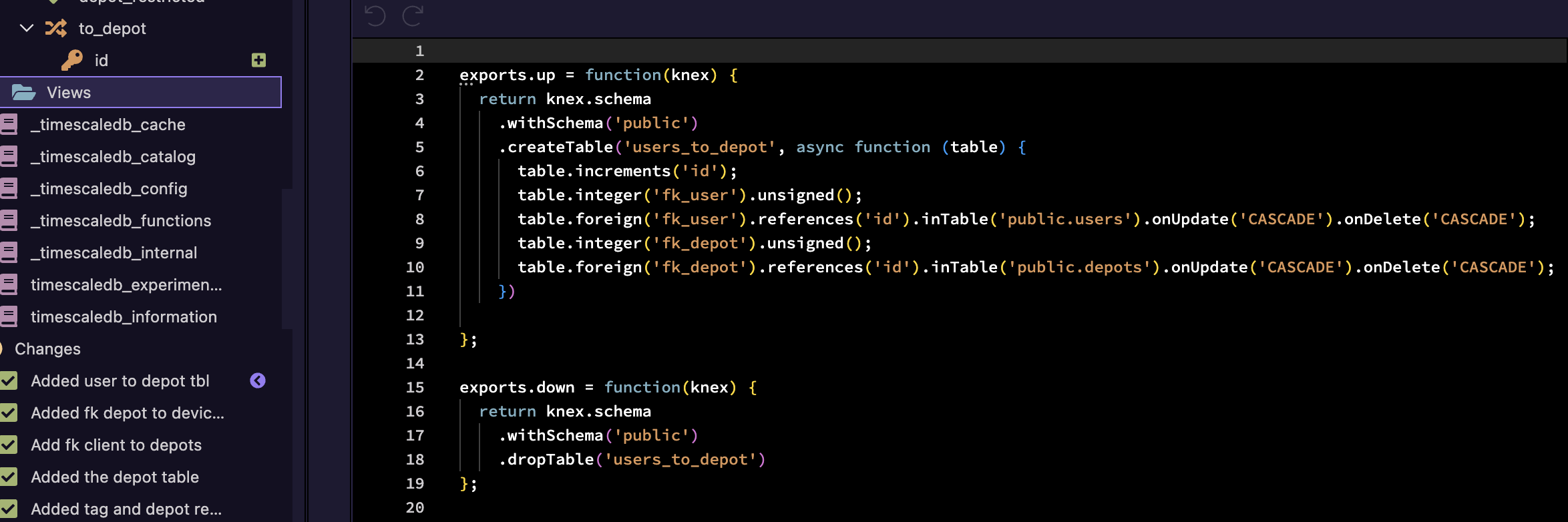Click line number 1 in the editor gutter

coord(419,51)
